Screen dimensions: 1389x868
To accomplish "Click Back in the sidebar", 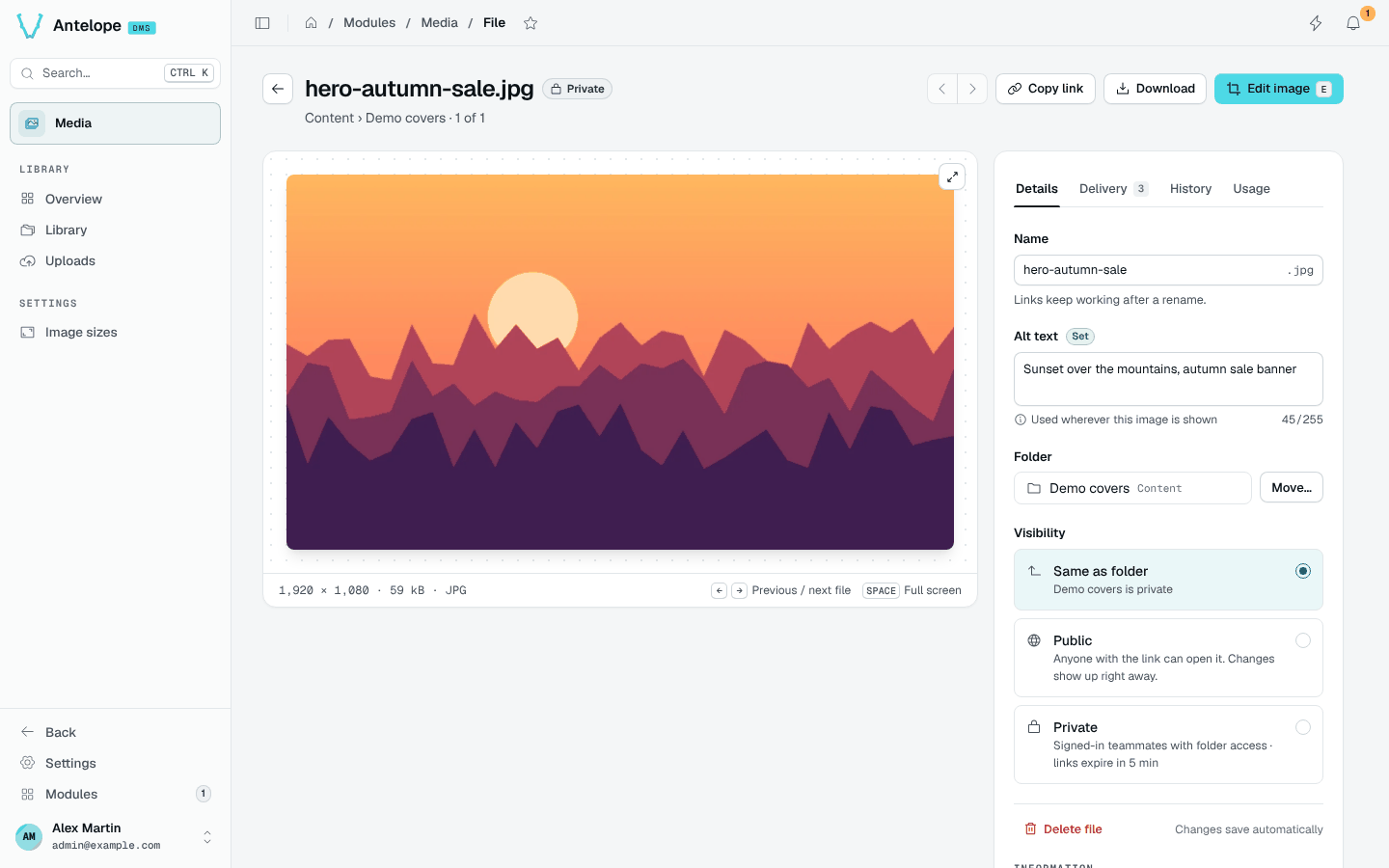I will (115, 732).
